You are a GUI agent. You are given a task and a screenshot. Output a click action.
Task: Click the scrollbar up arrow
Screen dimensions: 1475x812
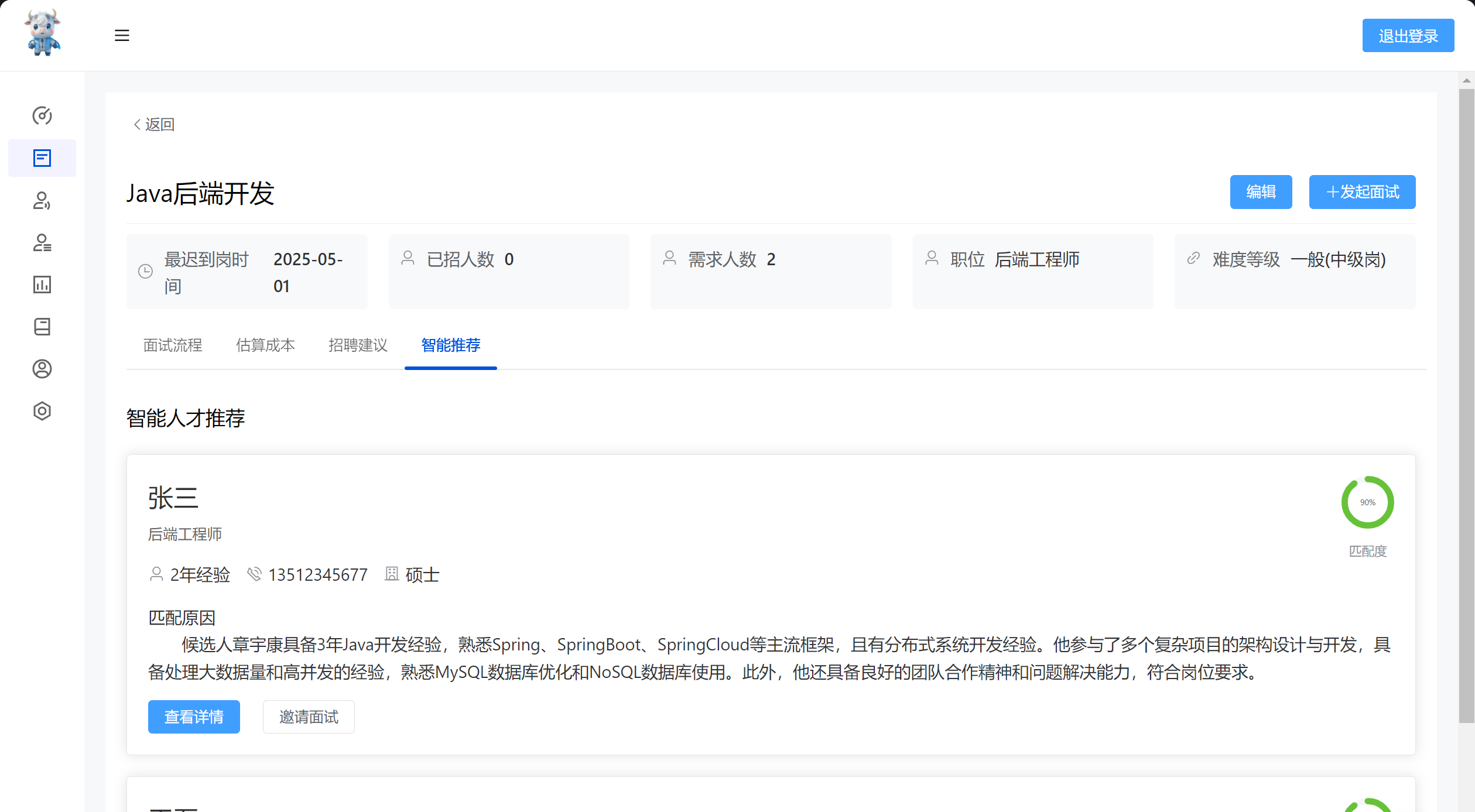(x=1466, y=81)
